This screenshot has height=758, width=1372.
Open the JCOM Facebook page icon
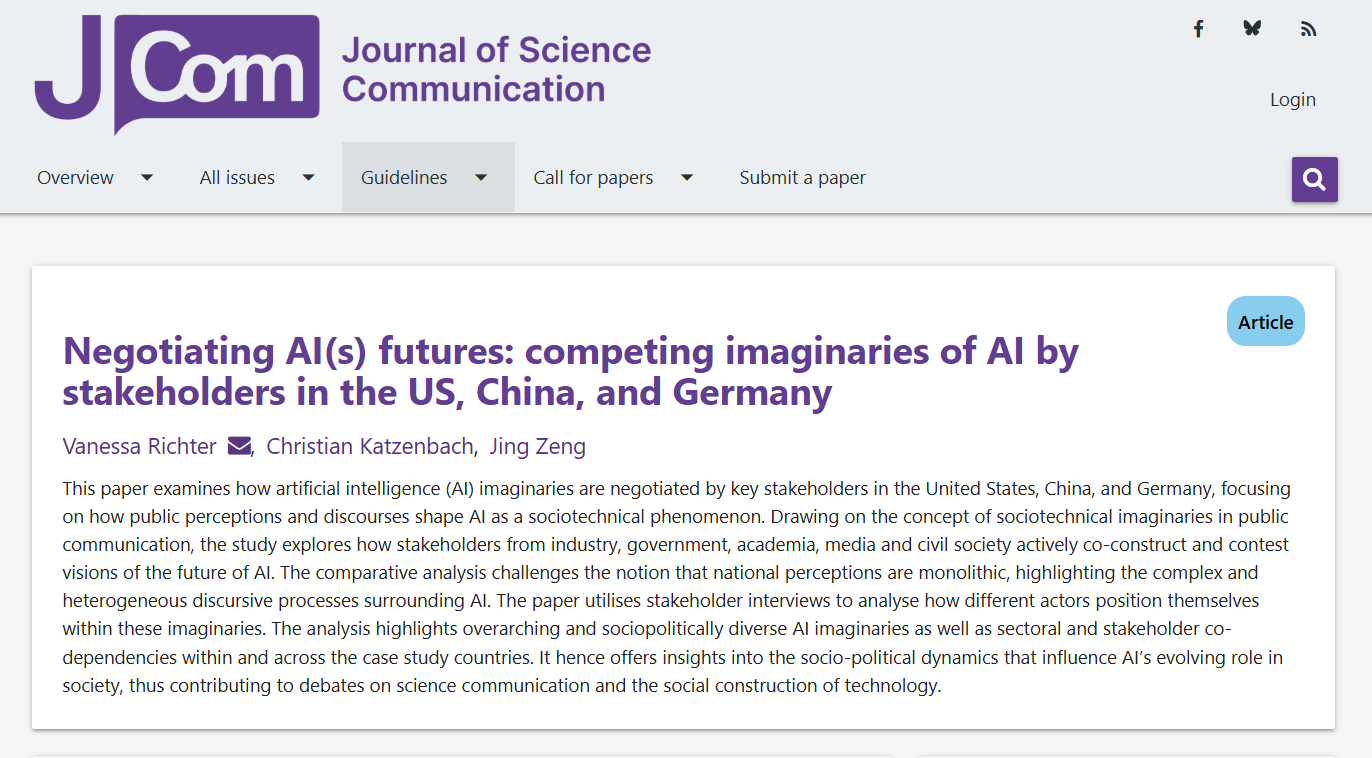click(1198, 29)
